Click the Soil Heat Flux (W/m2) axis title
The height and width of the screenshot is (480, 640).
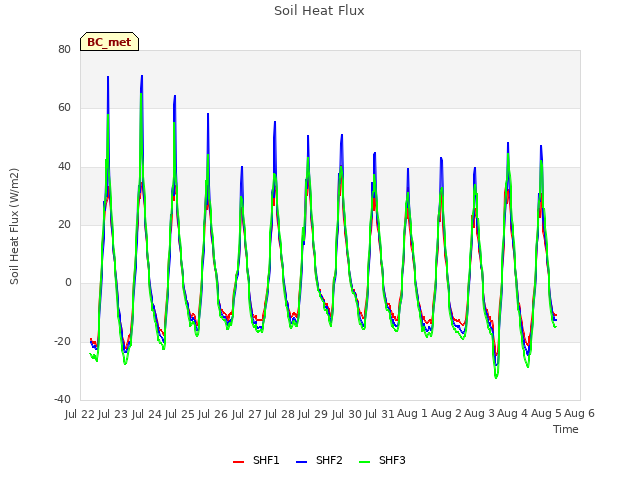[x=14, y=226]
